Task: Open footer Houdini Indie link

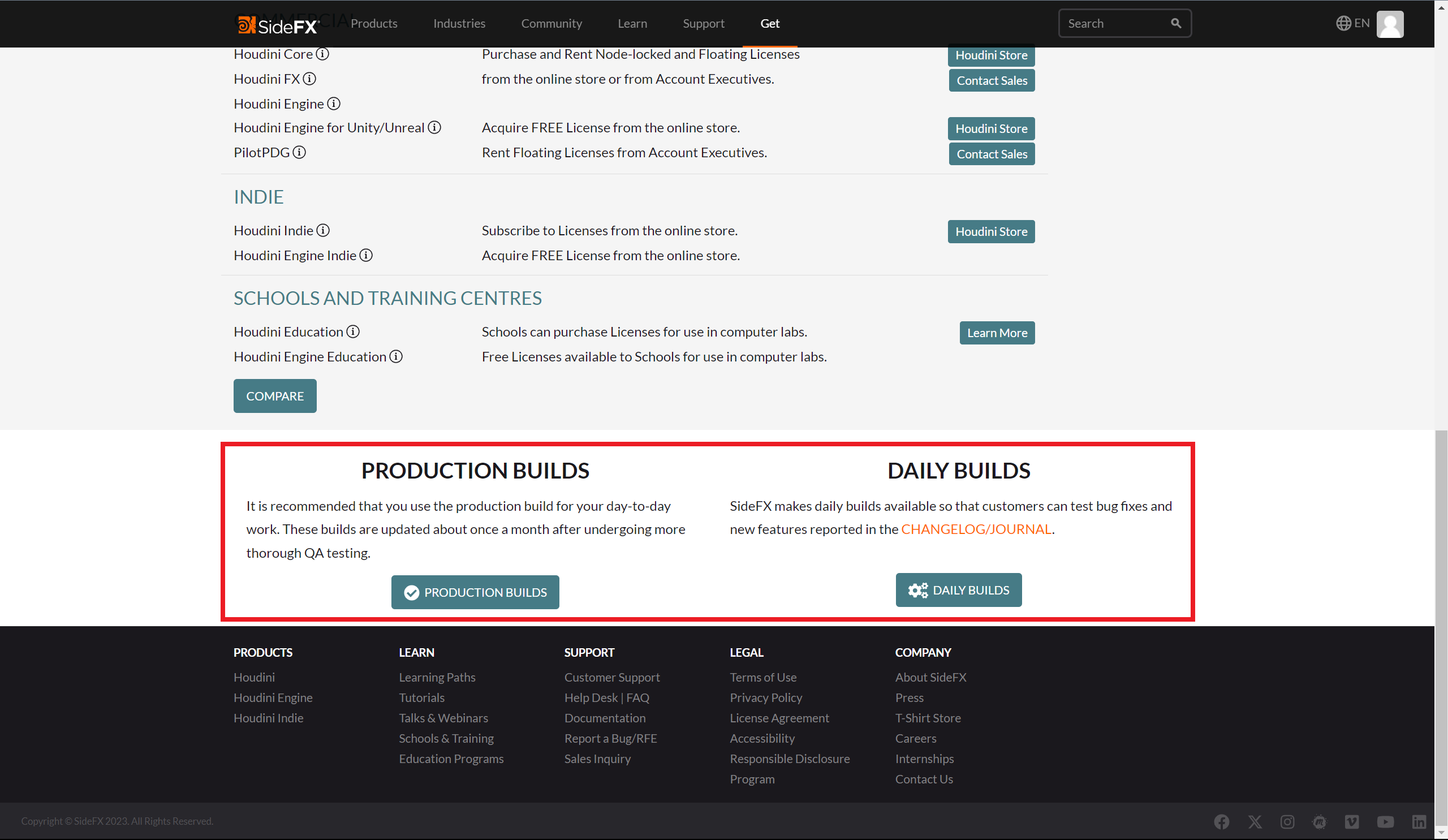Action: (268, 718)
